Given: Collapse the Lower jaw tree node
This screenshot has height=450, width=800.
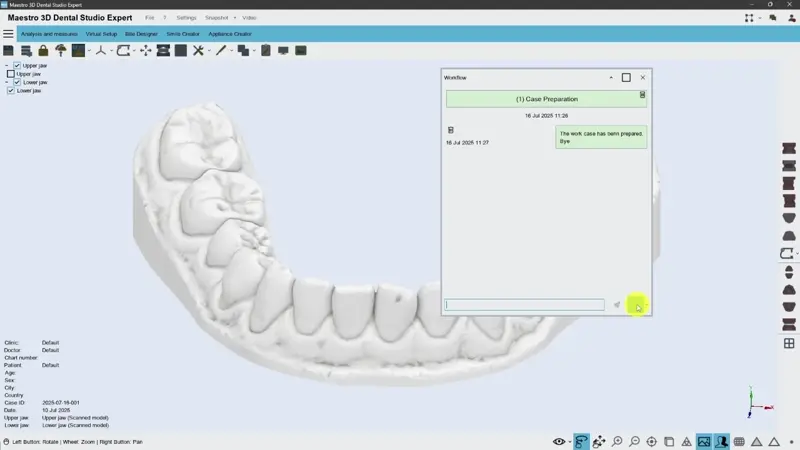Looking at the screenshot, I should pyautogui.click(x=6, y=82).
